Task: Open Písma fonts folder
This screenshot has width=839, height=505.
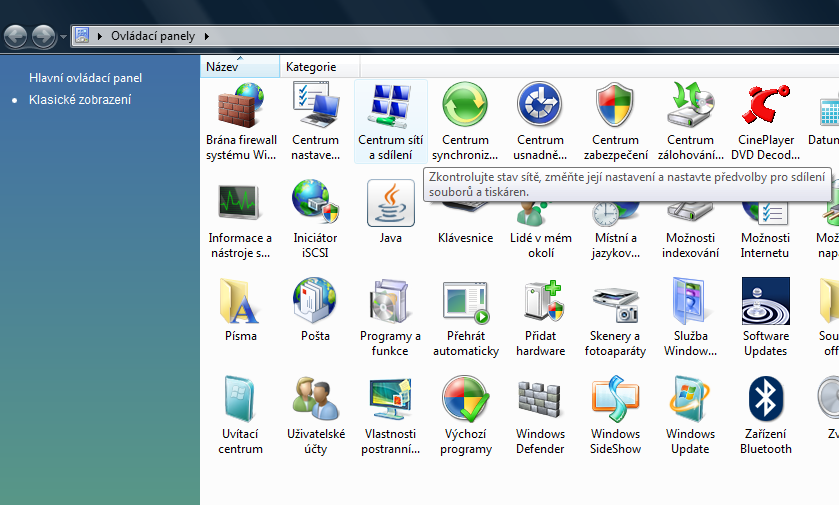Action: coord(240,301)
